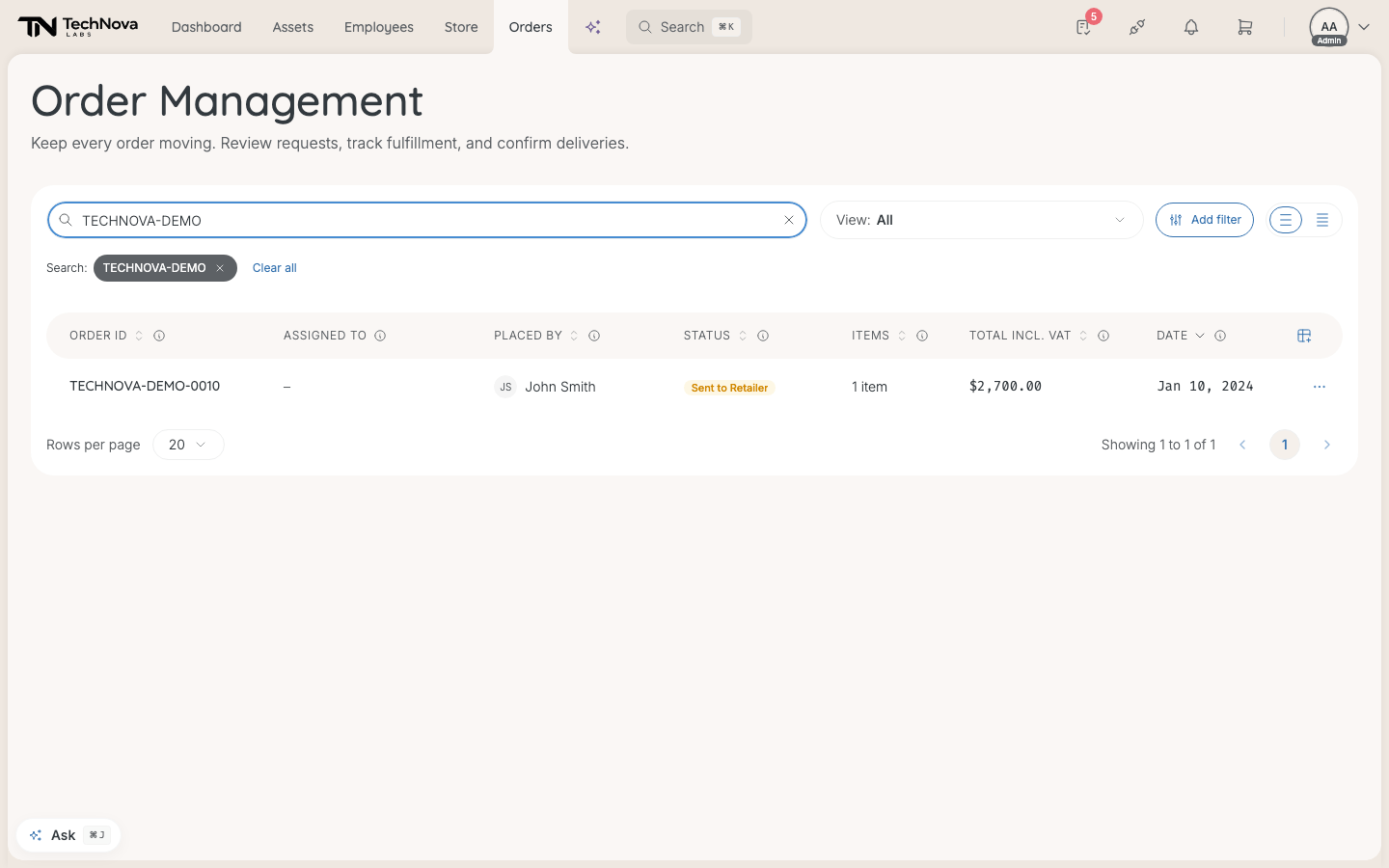Go to the next page
The height and width of the screenshot is (868, 1389).
point(1327,445)
